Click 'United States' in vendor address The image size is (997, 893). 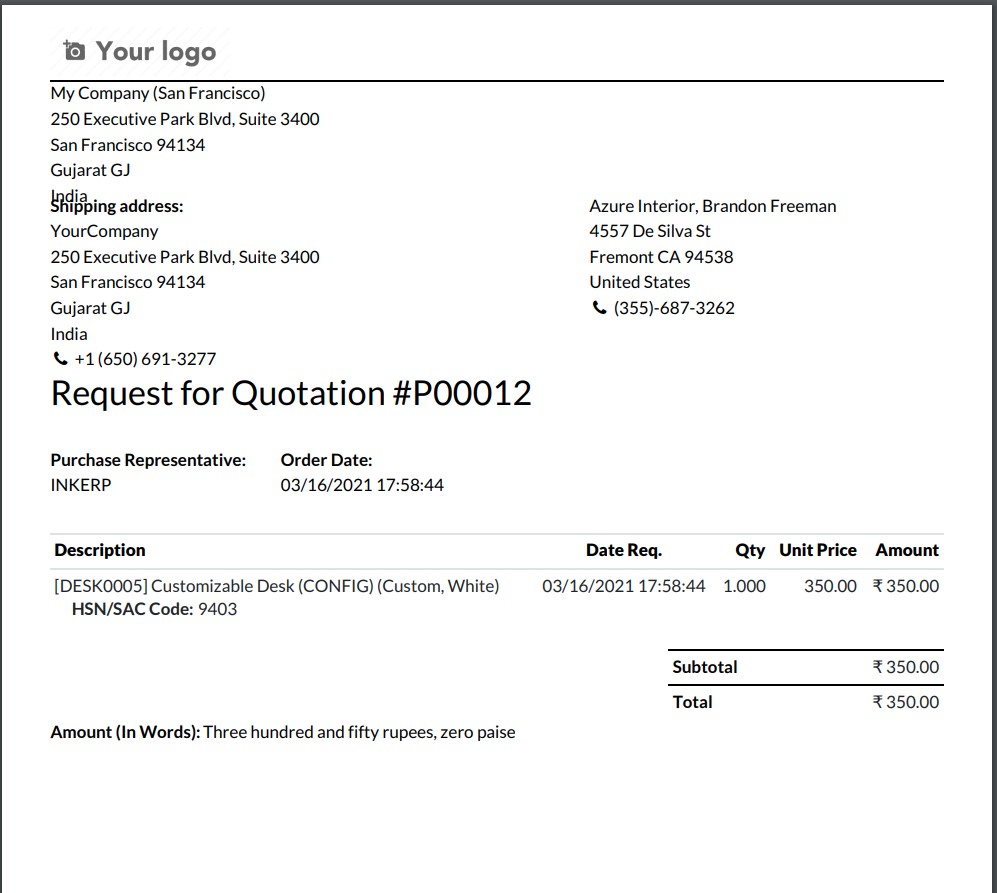640,282
